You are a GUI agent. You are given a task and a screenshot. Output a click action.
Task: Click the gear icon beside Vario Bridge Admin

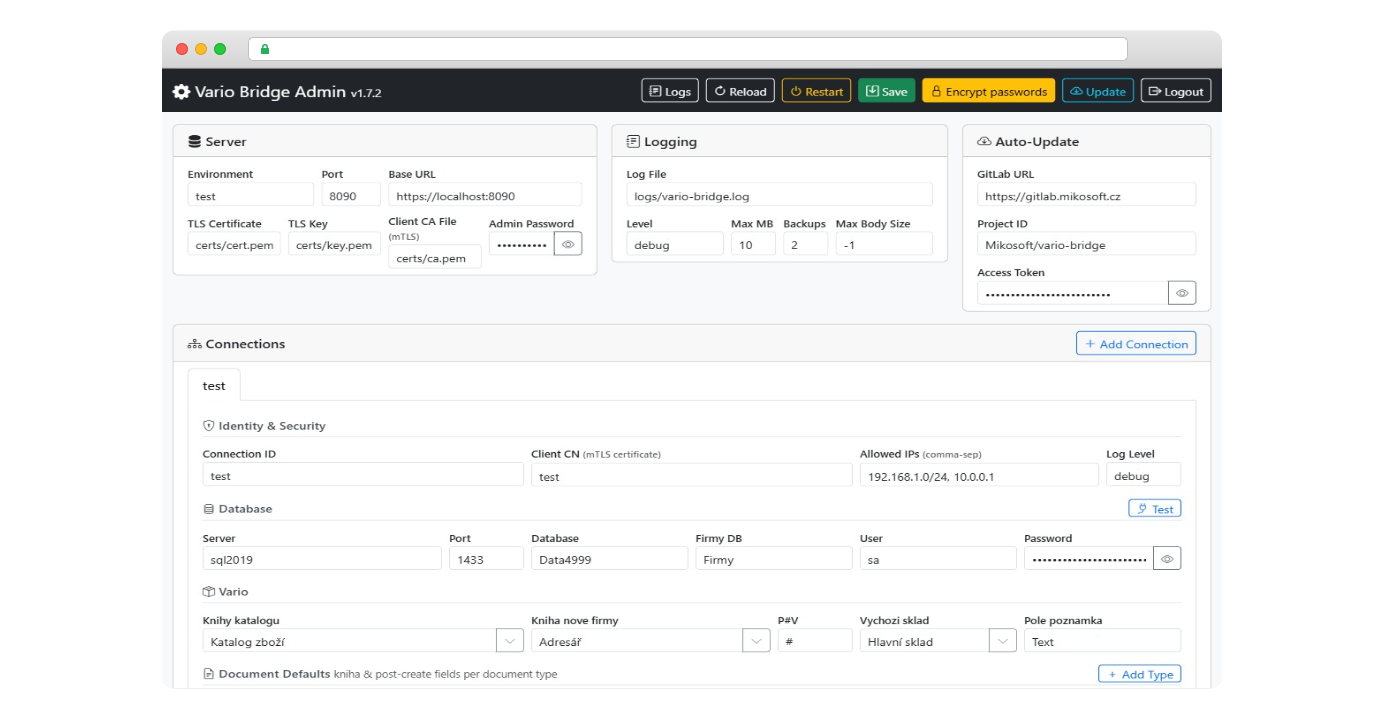(181, 92)
